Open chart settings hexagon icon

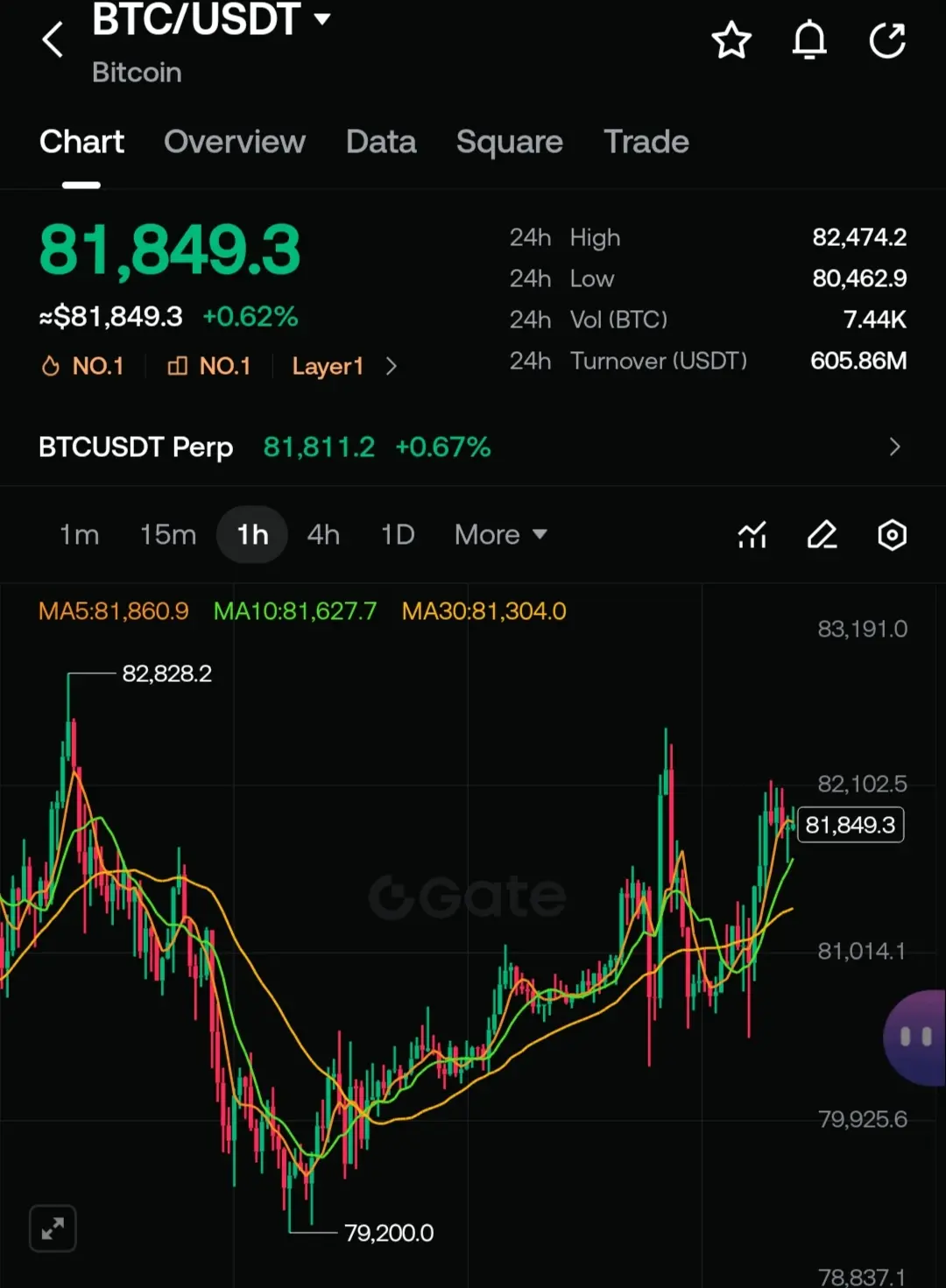click(892, 534)
